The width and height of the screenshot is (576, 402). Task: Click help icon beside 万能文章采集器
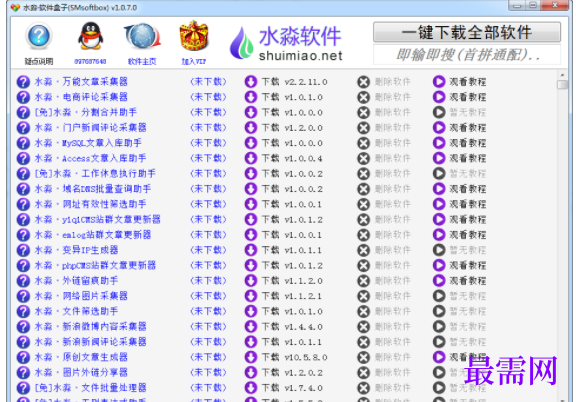point(23,82)
